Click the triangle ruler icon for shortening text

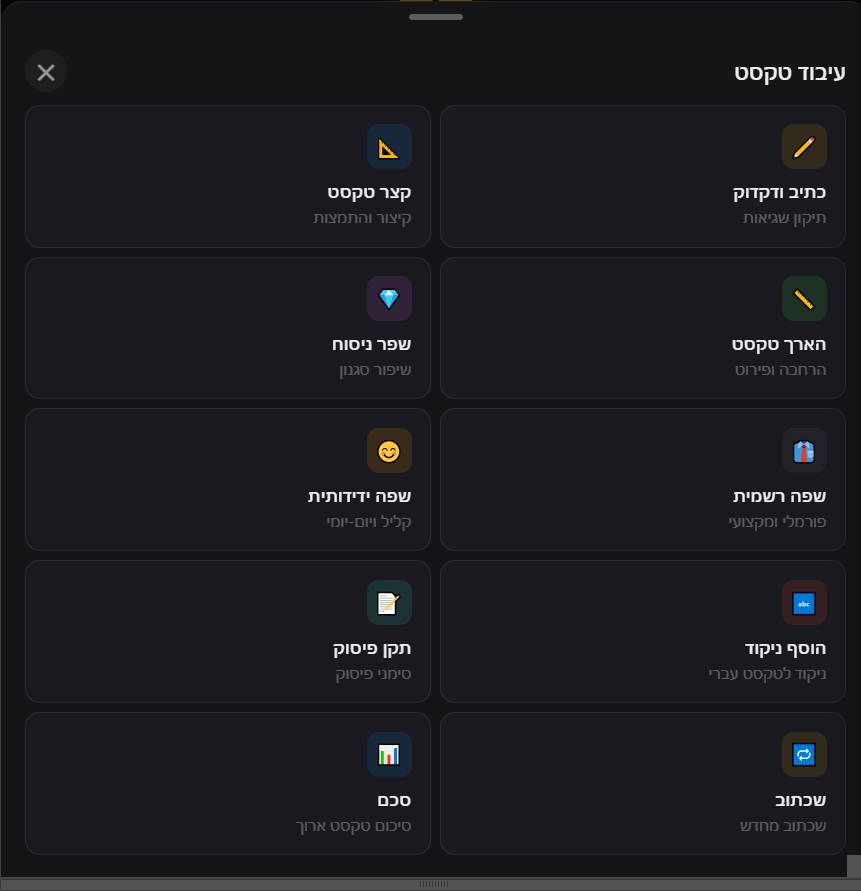click(389, 147)
